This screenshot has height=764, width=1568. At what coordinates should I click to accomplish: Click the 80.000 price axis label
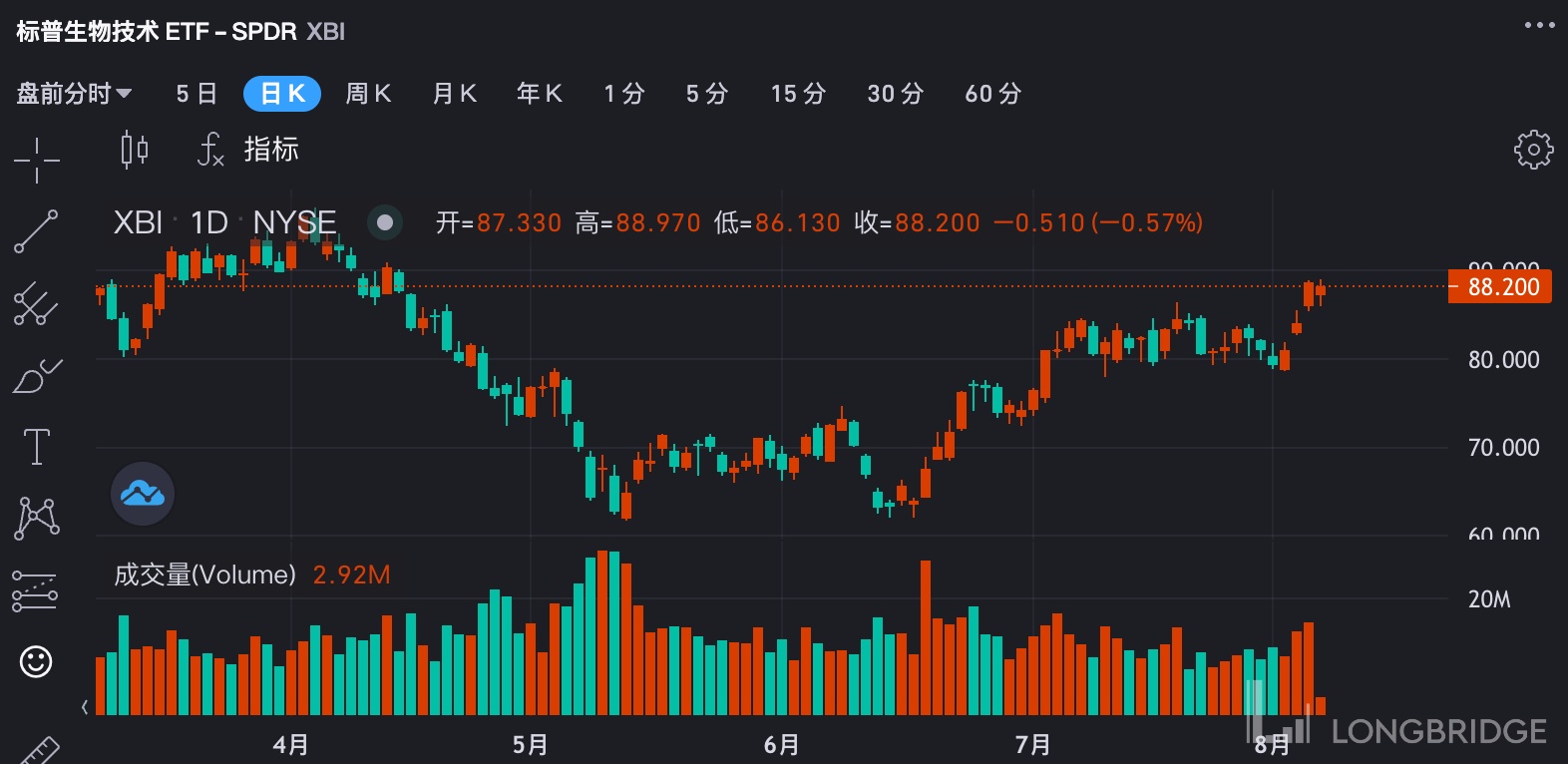click(x=1504, y=360)
